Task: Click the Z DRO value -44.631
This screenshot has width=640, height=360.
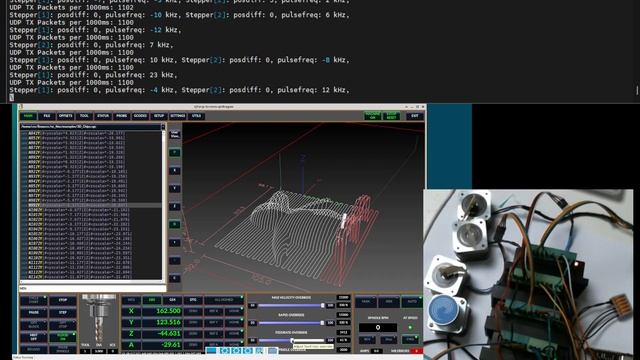Action: coord(162,334)
